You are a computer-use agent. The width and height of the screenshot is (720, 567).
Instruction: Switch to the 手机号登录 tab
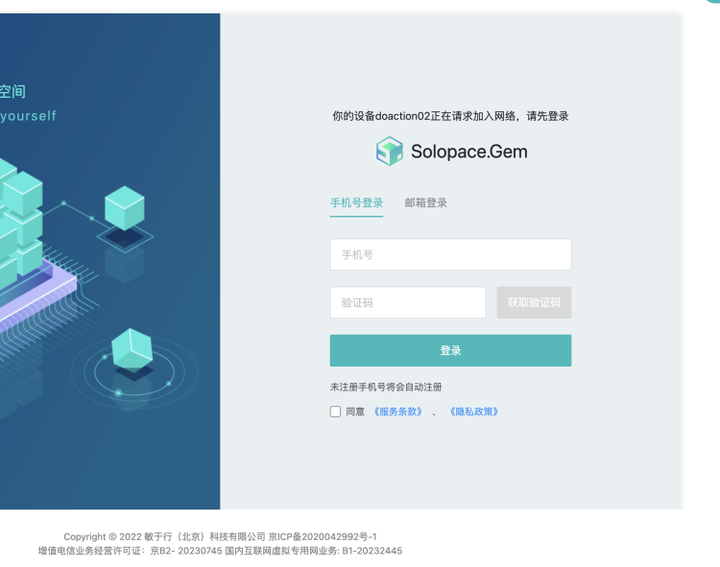356,203
